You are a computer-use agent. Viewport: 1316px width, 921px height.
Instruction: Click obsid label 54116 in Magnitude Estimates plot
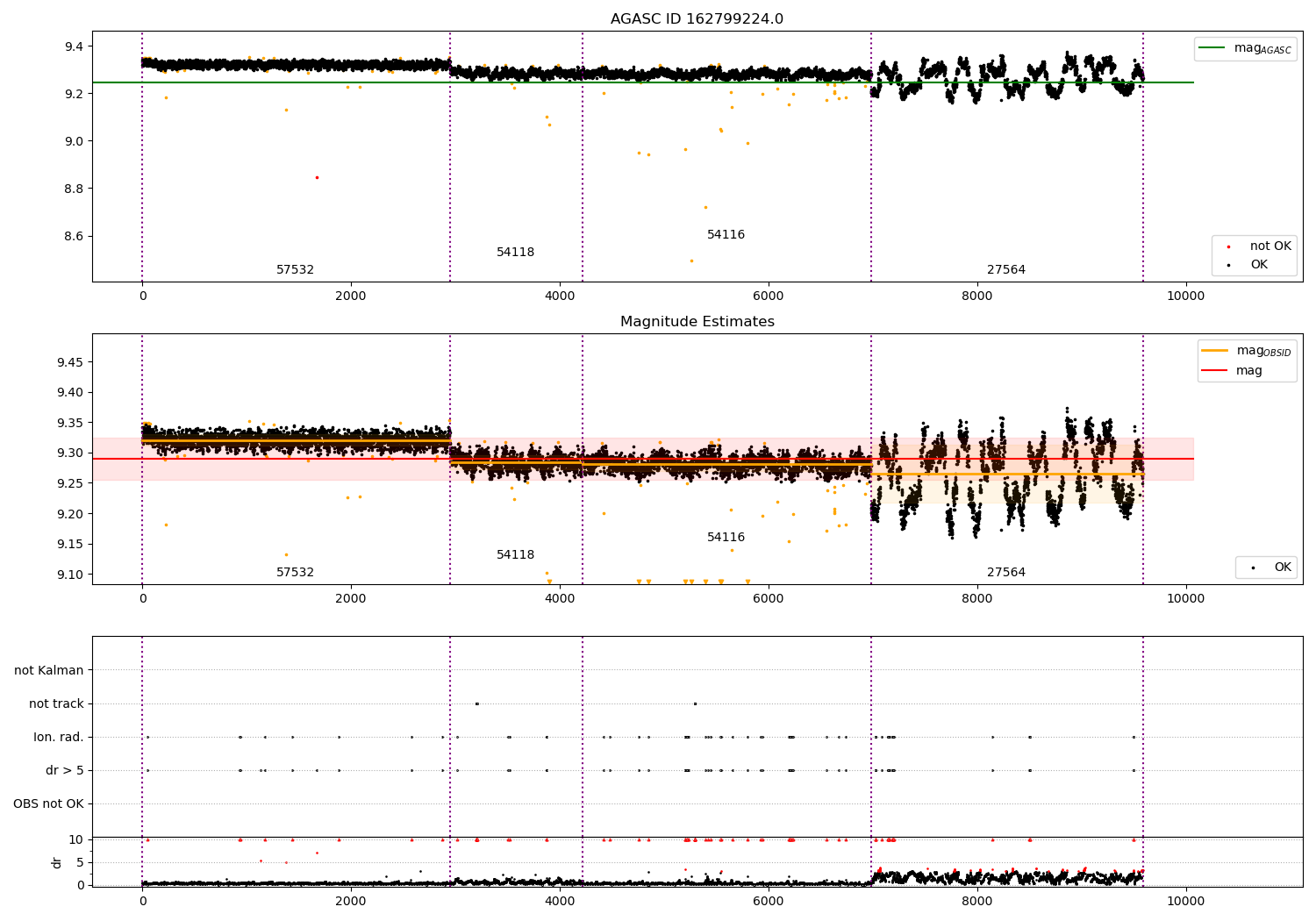click(x=726, y=538)
